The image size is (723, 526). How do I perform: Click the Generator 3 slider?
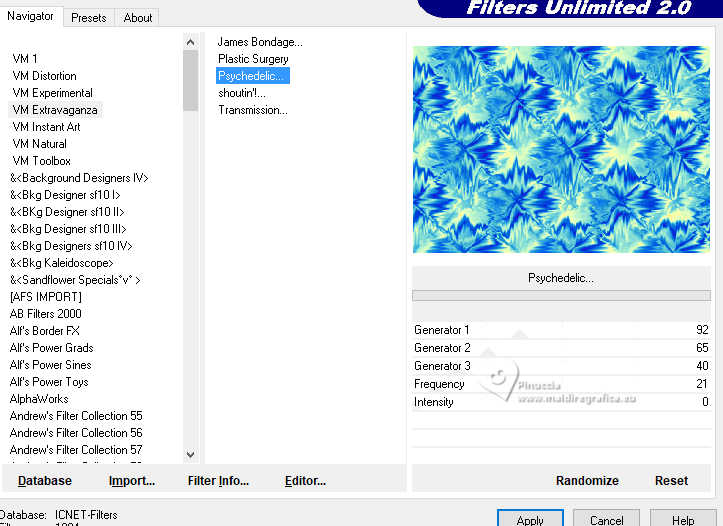pos(561,366)
